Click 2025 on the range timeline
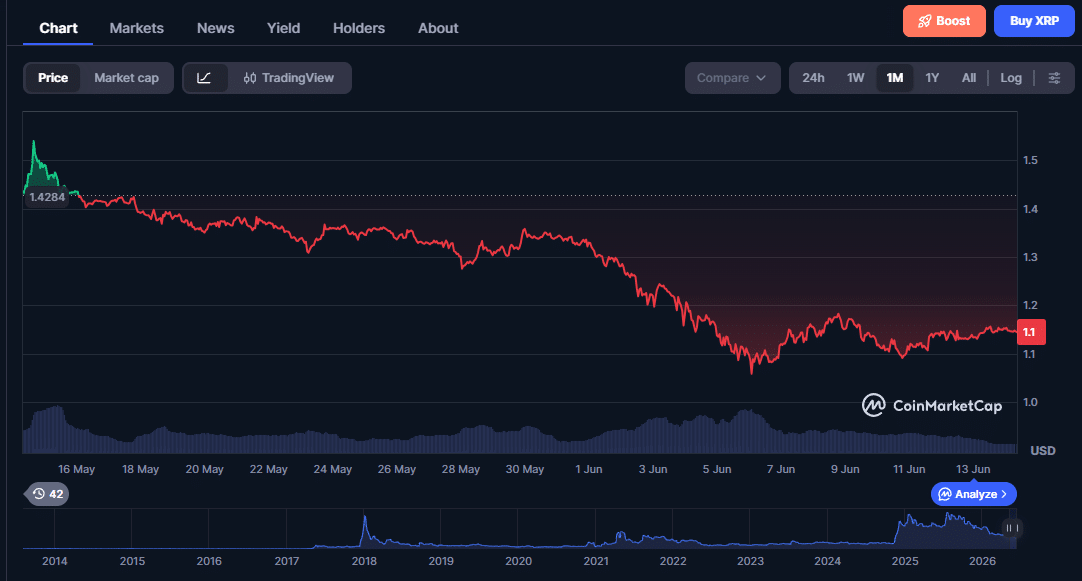This screenshot has width=1082, height=581. (x=905, y=561)
